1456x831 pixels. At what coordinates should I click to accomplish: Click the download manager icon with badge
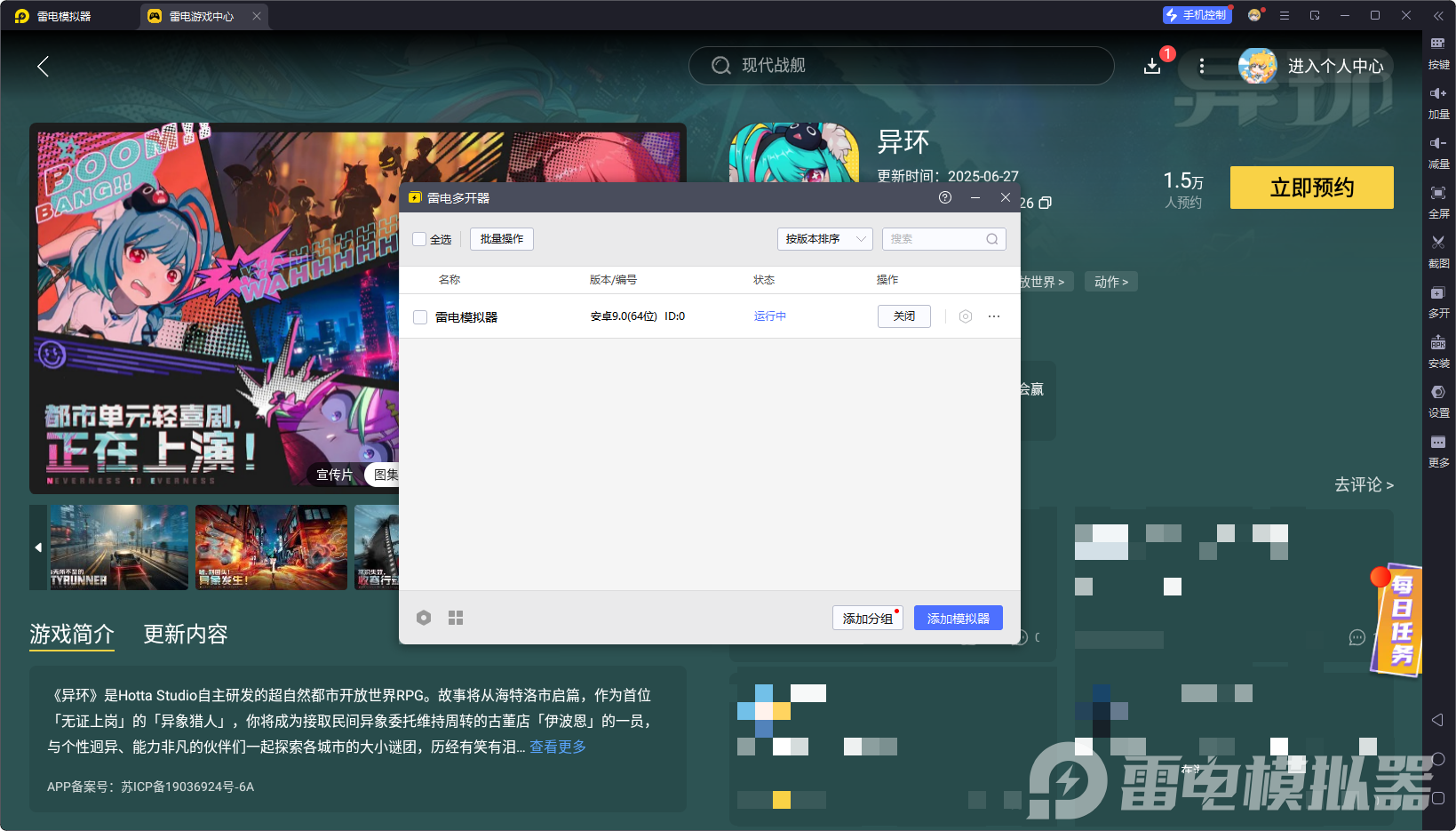tap(1152, 66)
